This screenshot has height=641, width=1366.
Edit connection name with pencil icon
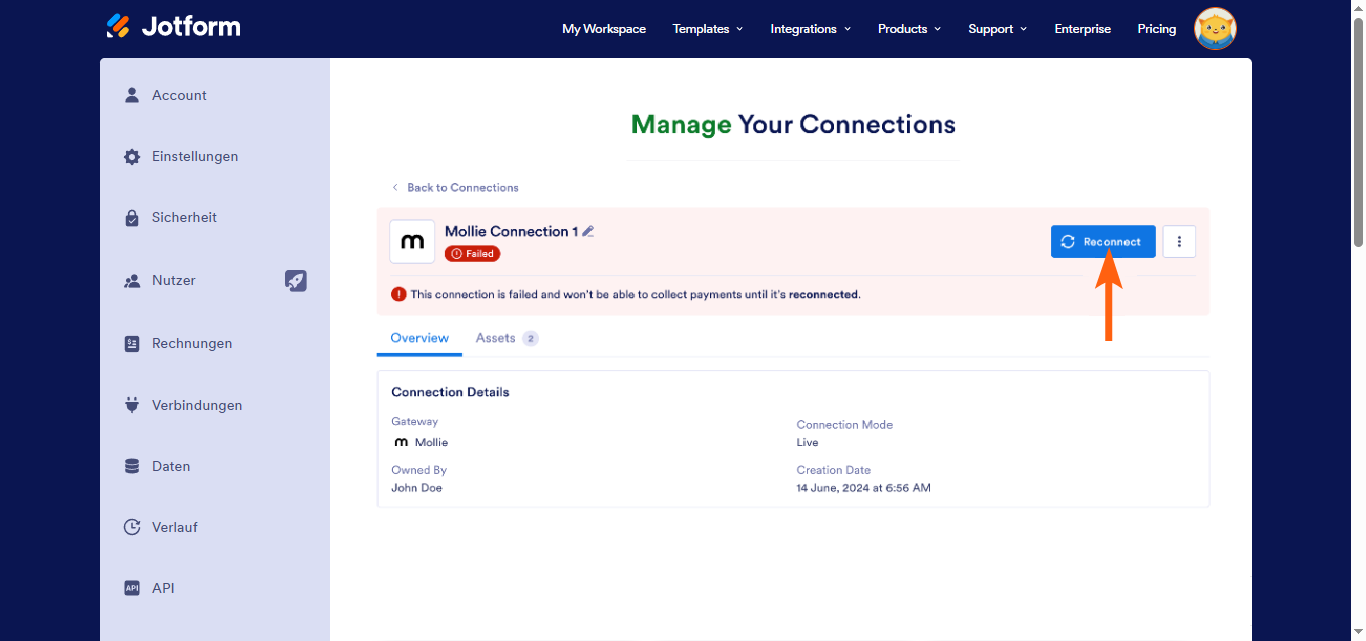[x=588, y=231]
